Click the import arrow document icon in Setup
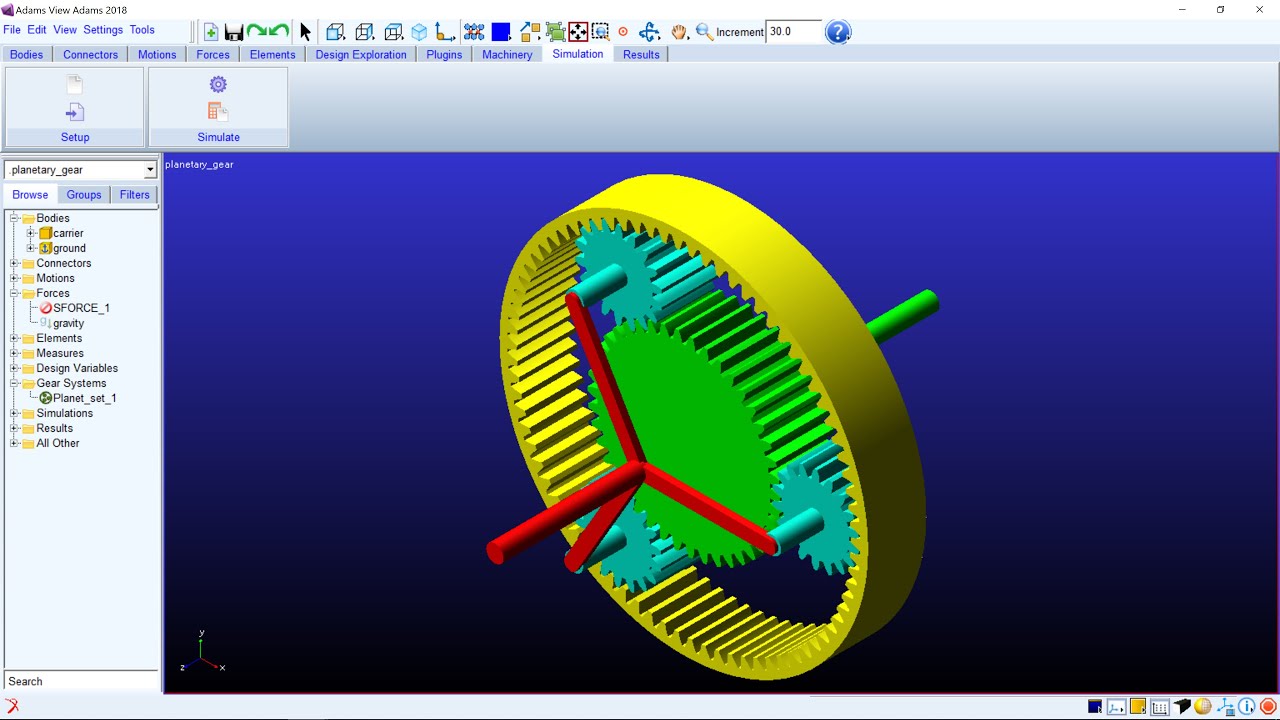This screenshot has width=1280, height=720. pos(75,112)
